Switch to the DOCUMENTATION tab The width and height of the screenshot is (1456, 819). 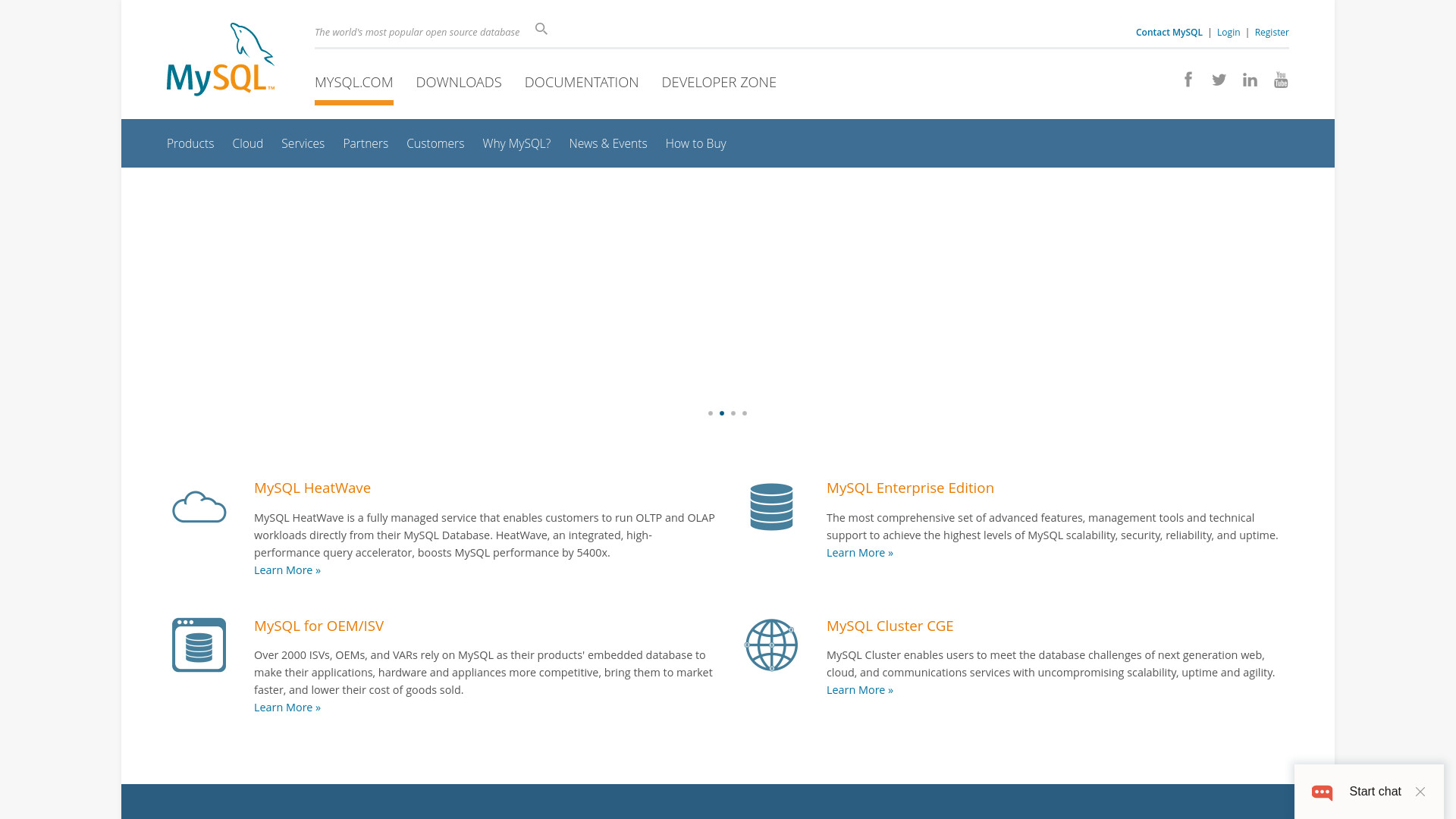click(x=582, y=82)
